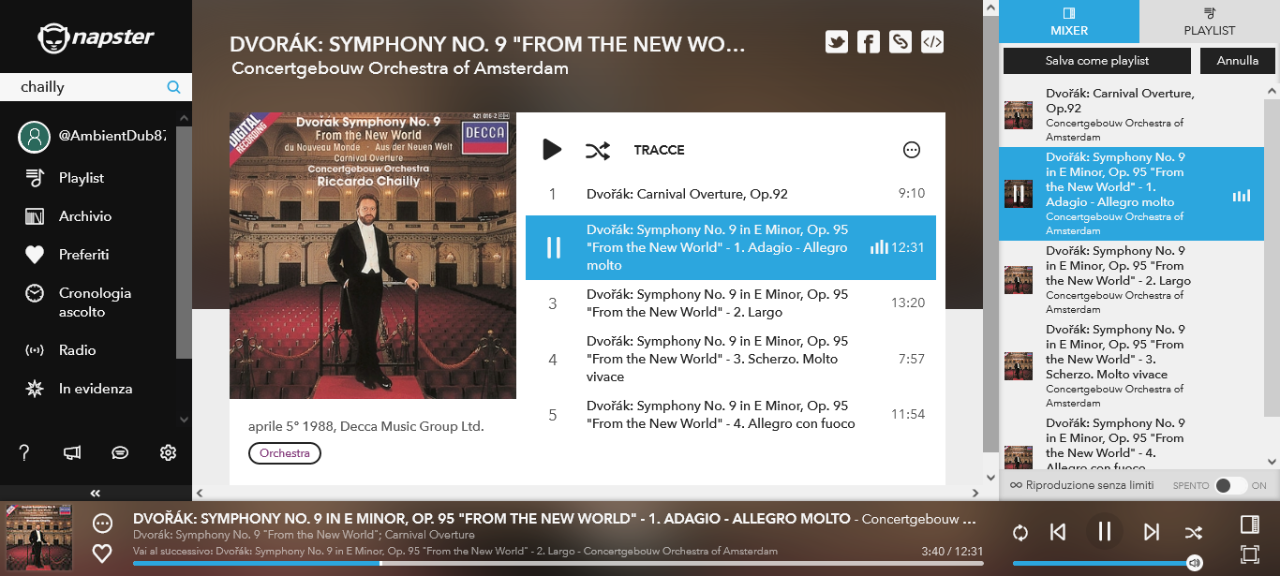Collapse the left sidebar with double chevron
1280x576 pixels.
[96, 493]
